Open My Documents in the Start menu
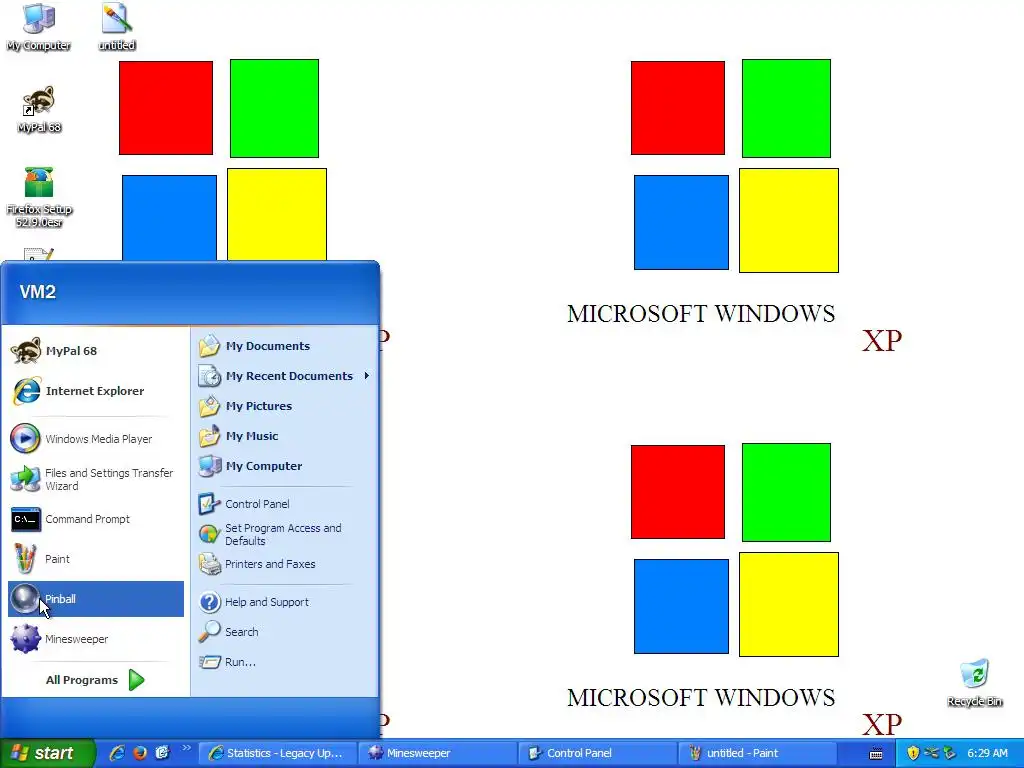 tap(284, 346)
